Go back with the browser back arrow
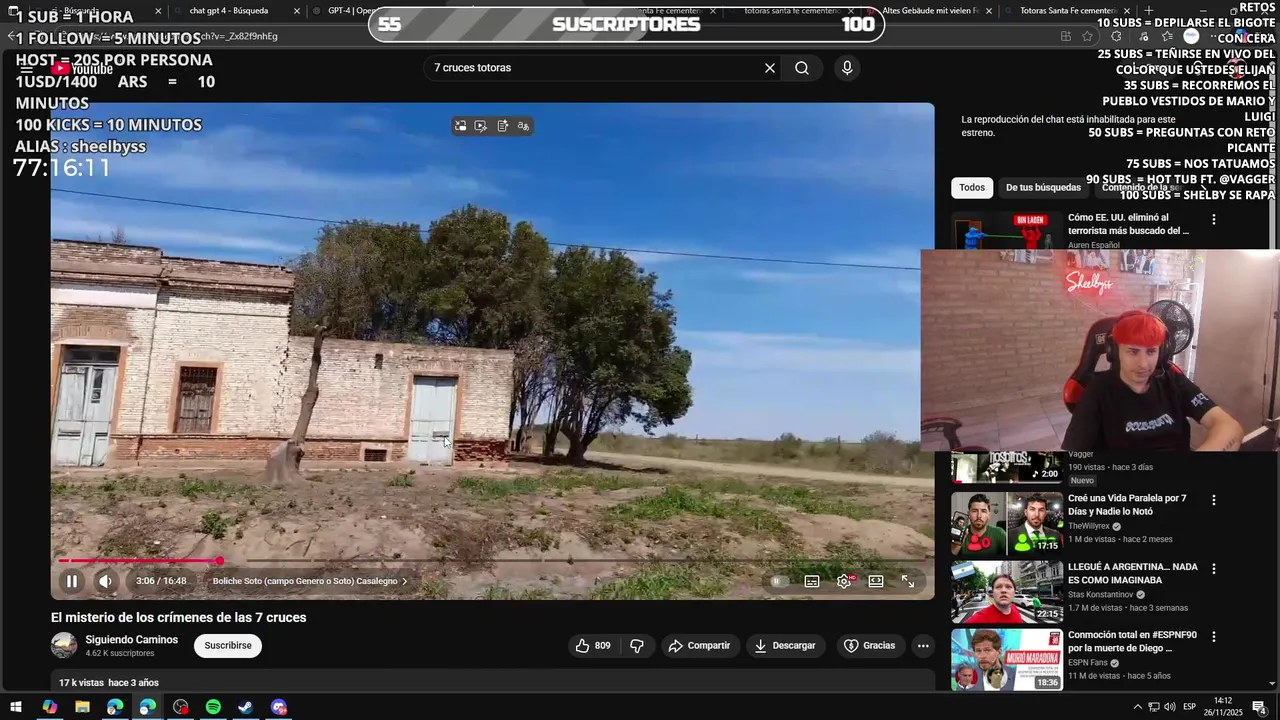The width and height of the screenshot is (1280, 720). (12, 36)
